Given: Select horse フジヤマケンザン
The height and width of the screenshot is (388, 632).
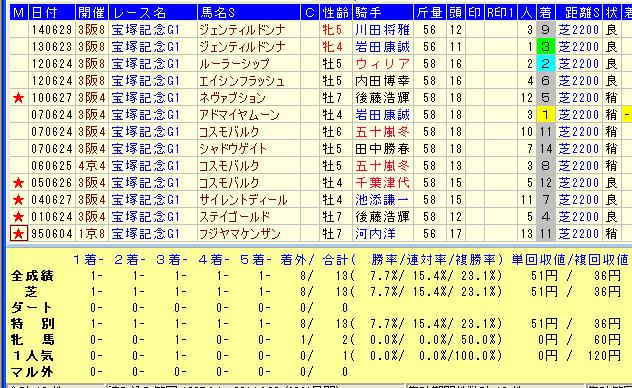Looking at the screenshot, I should [x=239, y=234].
